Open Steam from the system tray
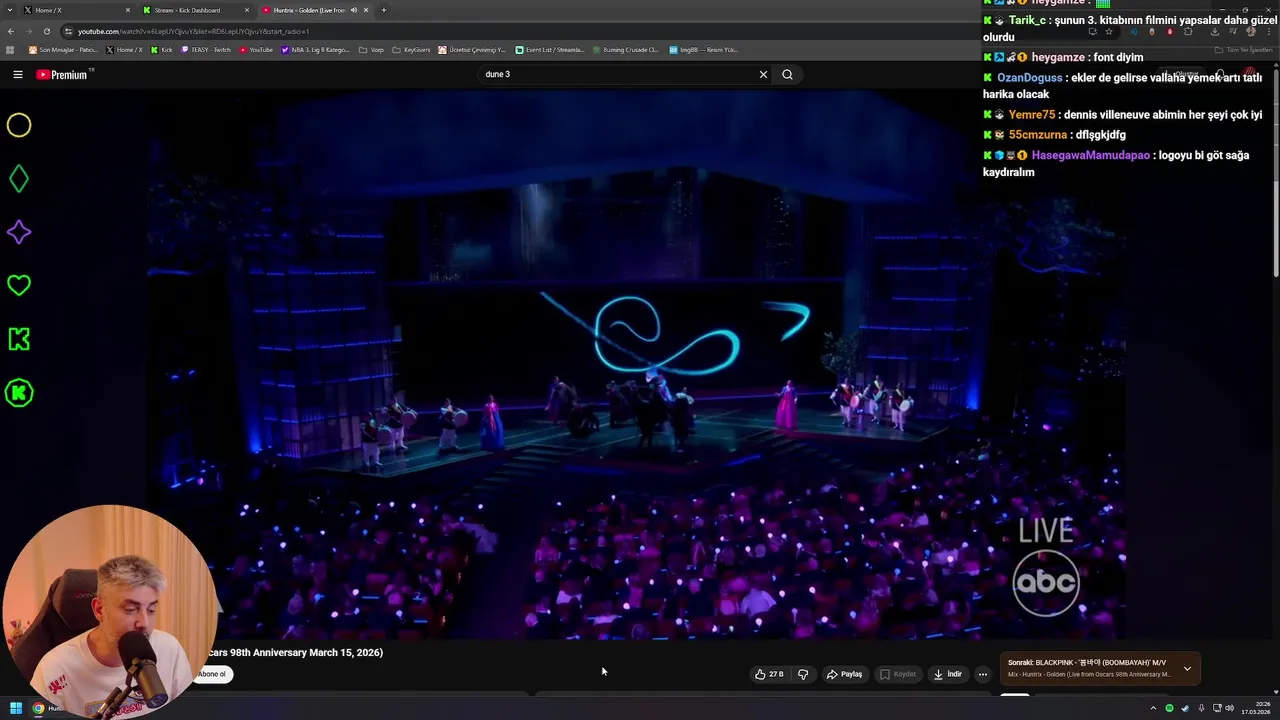The width and height of the screenshot is (1280, 720). pos(1185,708)
